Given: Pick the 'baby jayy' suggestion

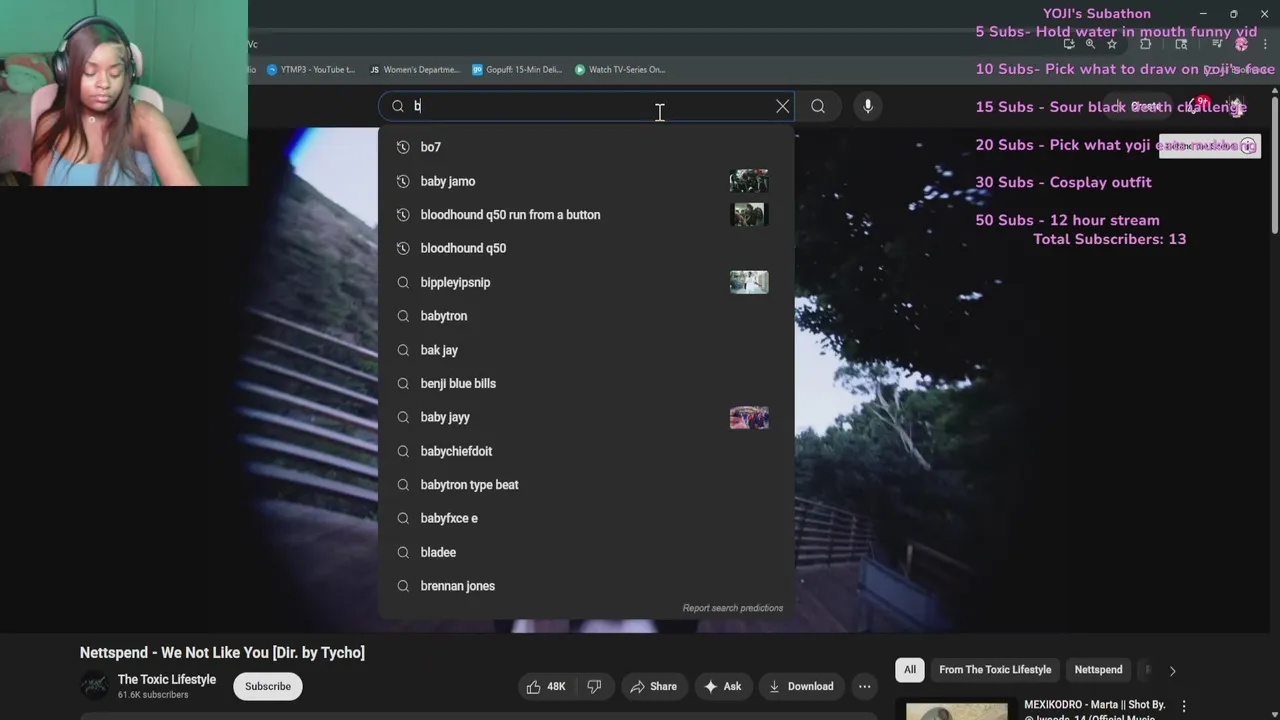Looking at the screenshot, I should (x=586, y=417).
